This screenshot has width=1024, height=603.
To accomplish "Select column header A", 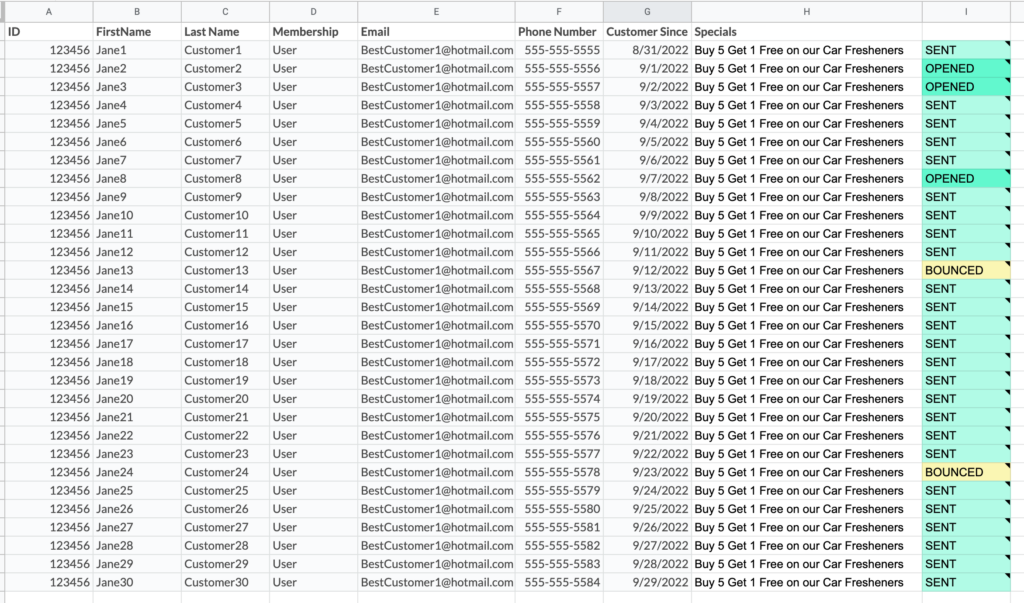I will [48, 11].
